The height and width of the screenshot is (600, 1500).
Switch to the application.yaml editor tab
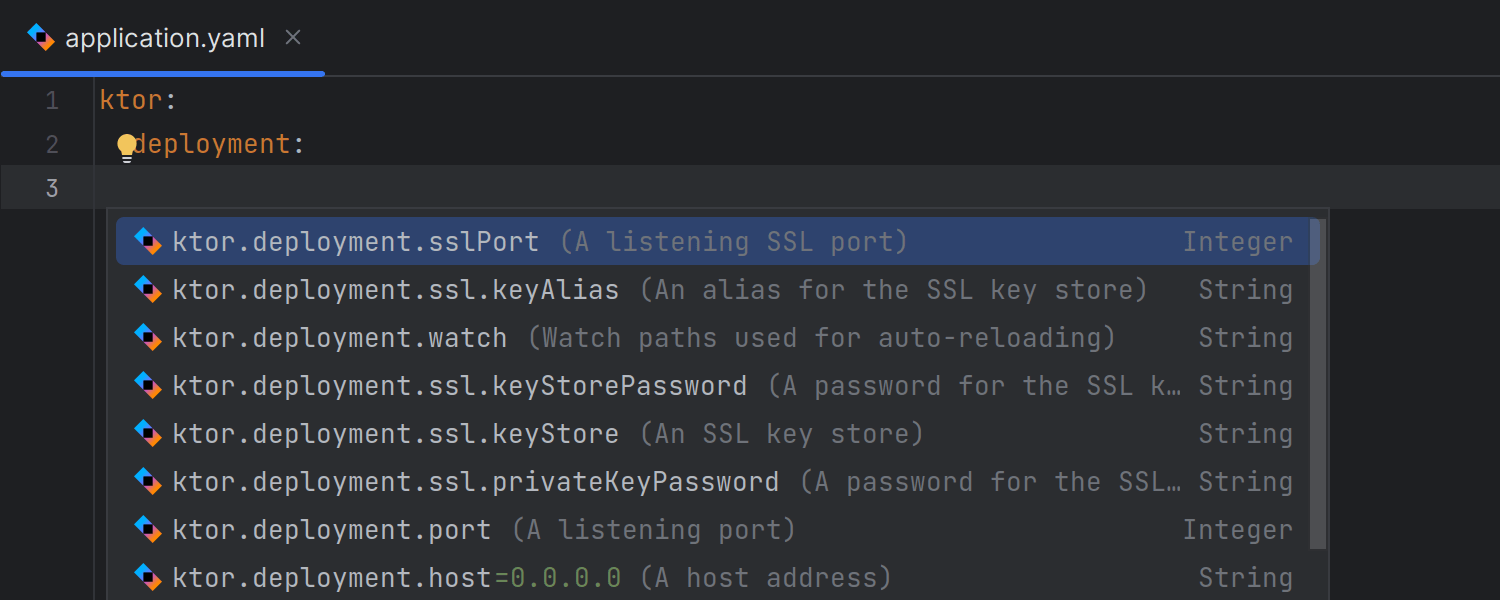click(165, 37)
